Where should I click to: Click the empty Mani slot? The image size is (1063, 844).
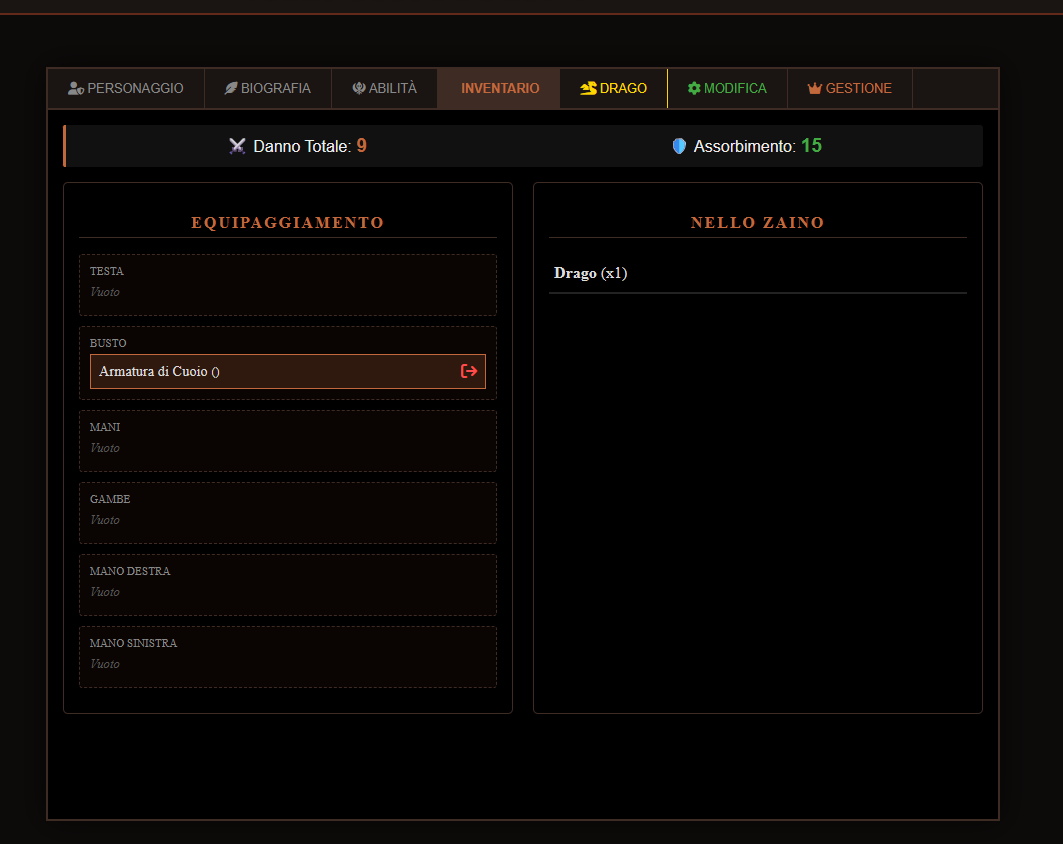click(287, 441)
